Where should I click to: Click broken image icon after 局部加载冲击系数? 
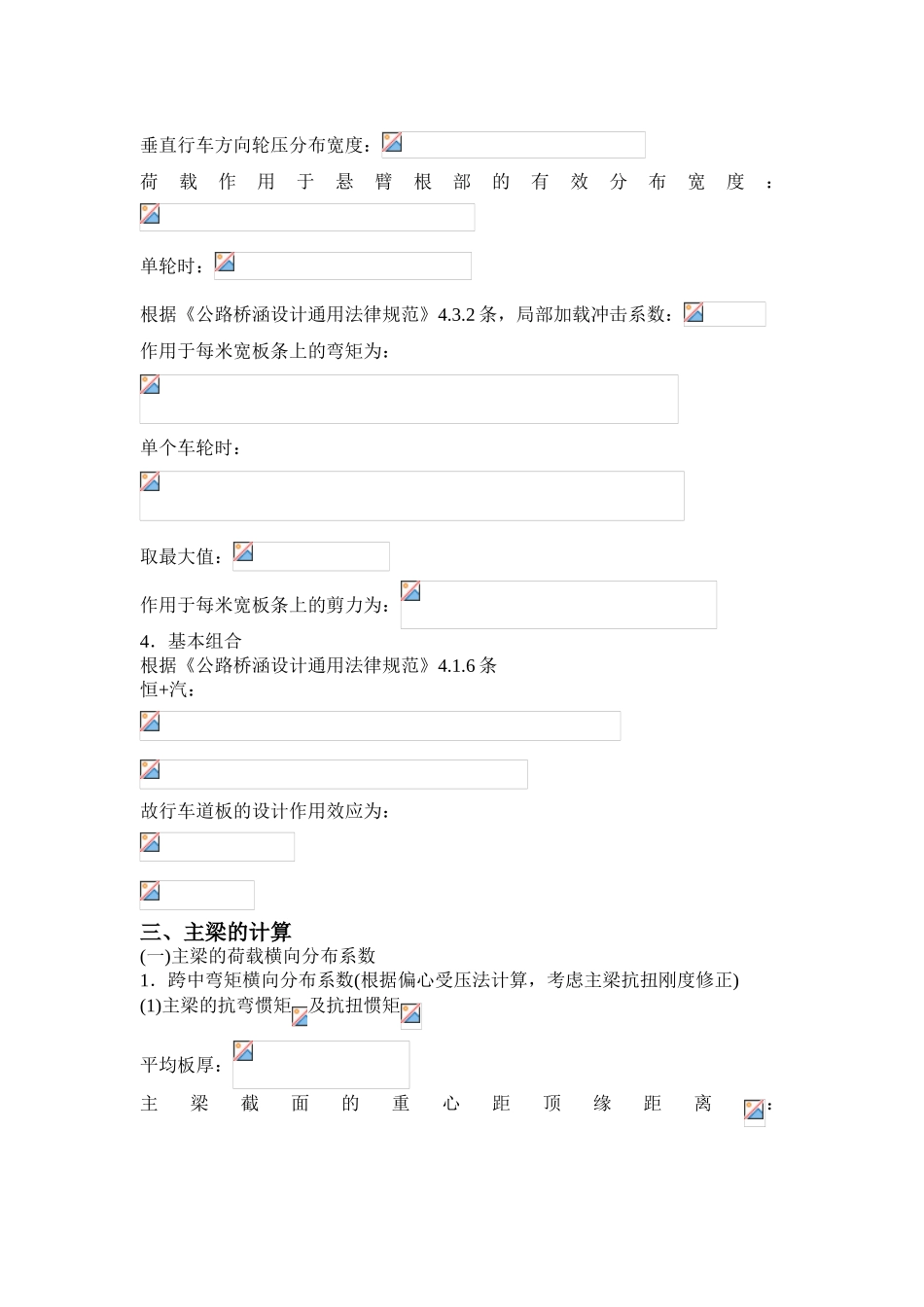click(693, 313)
